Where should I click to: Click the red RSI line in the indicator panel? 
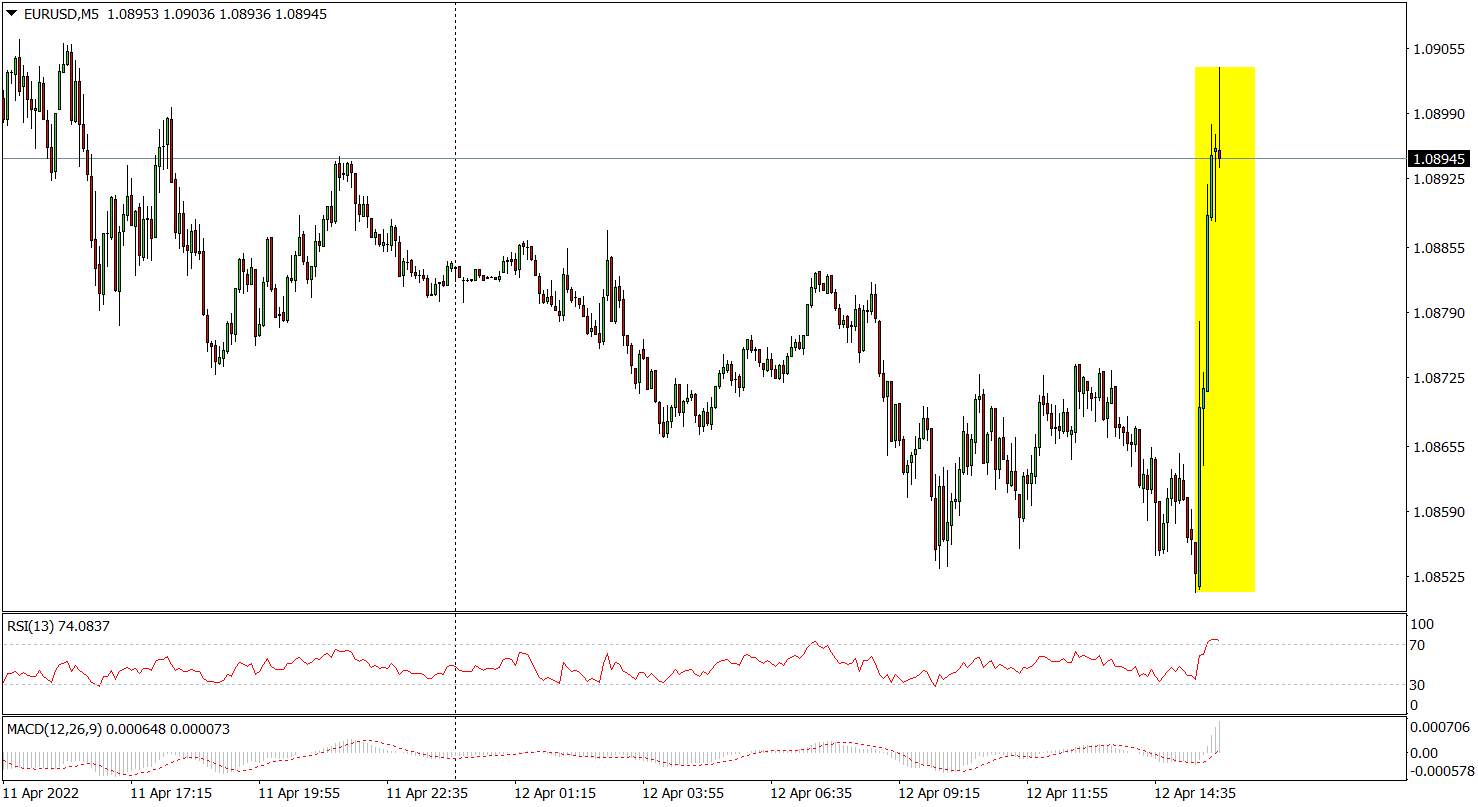pos(610,662)
